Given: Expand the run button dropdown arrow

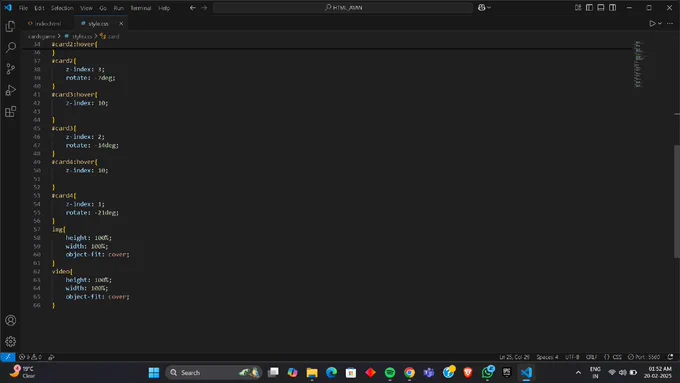Looking at the screenshot, I should point(660,23).
